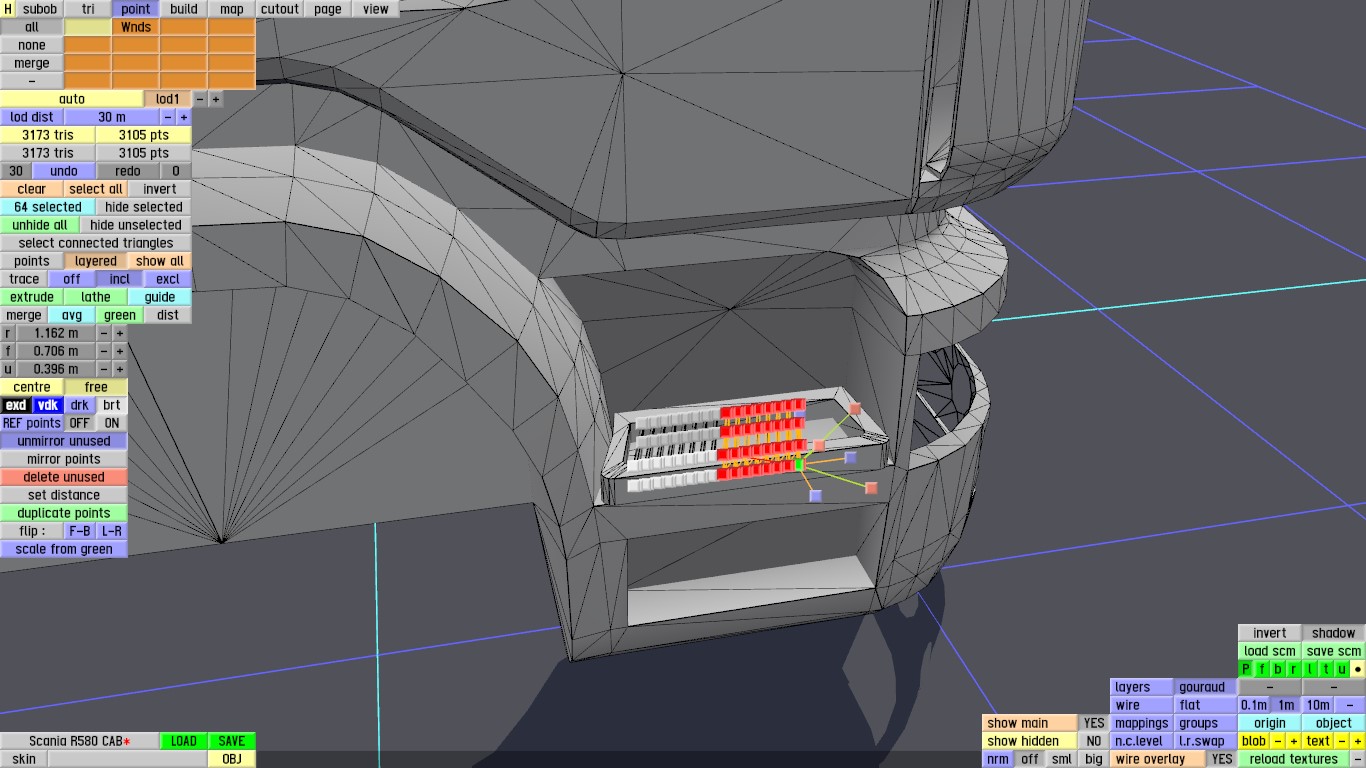Select free pivot mode

coord(96,387)
